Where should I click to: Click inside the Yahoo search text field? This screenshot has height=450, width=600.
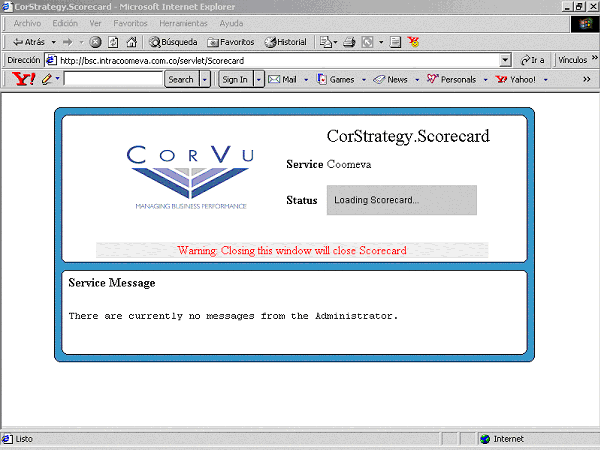(113, 79)
